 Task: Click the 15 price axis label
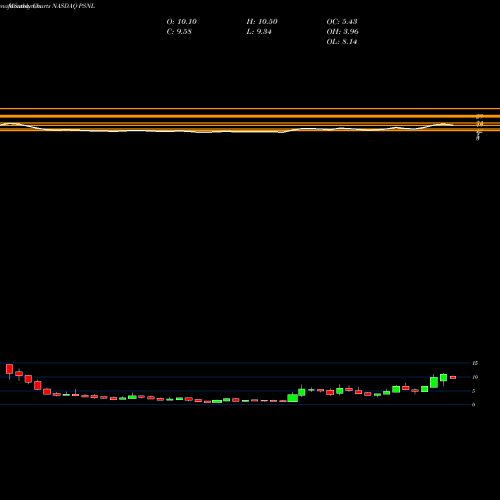pos(475,363)
